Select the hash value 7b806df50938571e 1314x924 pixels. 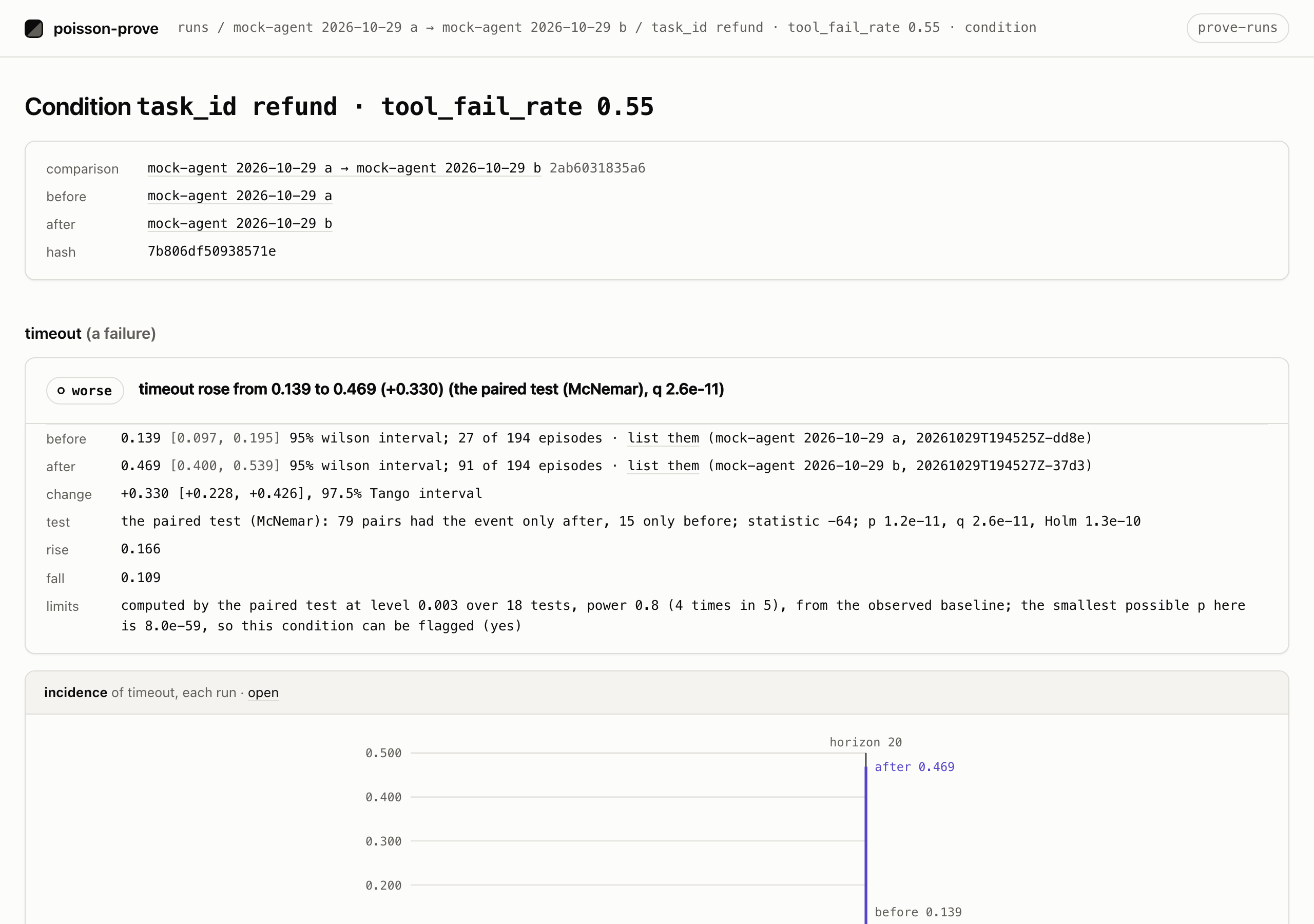click(x=212, y=252)
